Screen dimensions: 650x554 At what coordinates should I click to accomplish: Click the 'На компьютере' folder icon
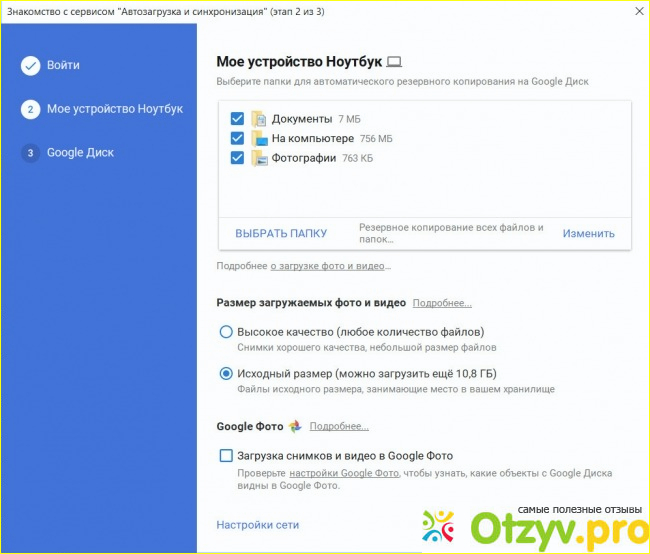[259, 138]
